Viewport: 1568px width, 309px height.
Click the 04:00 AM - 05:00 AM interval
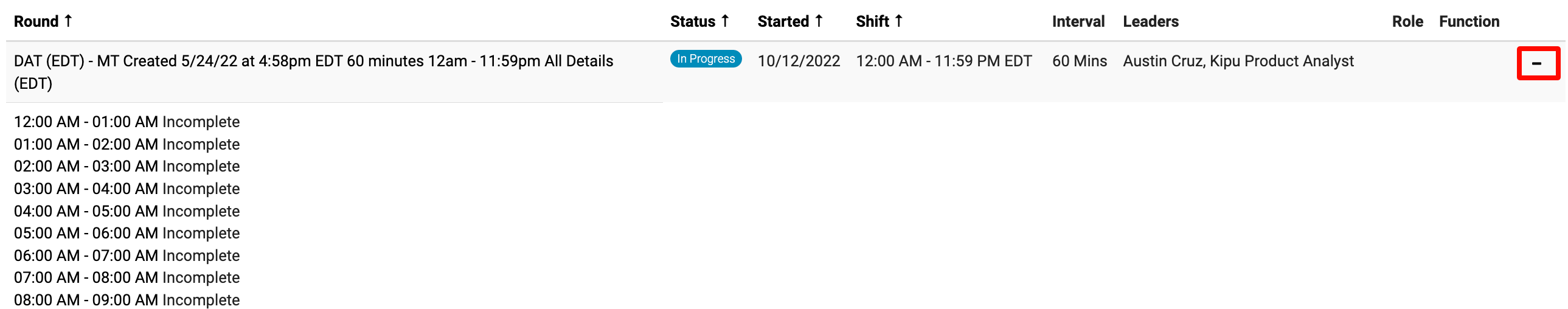click(x=127, y=212)
